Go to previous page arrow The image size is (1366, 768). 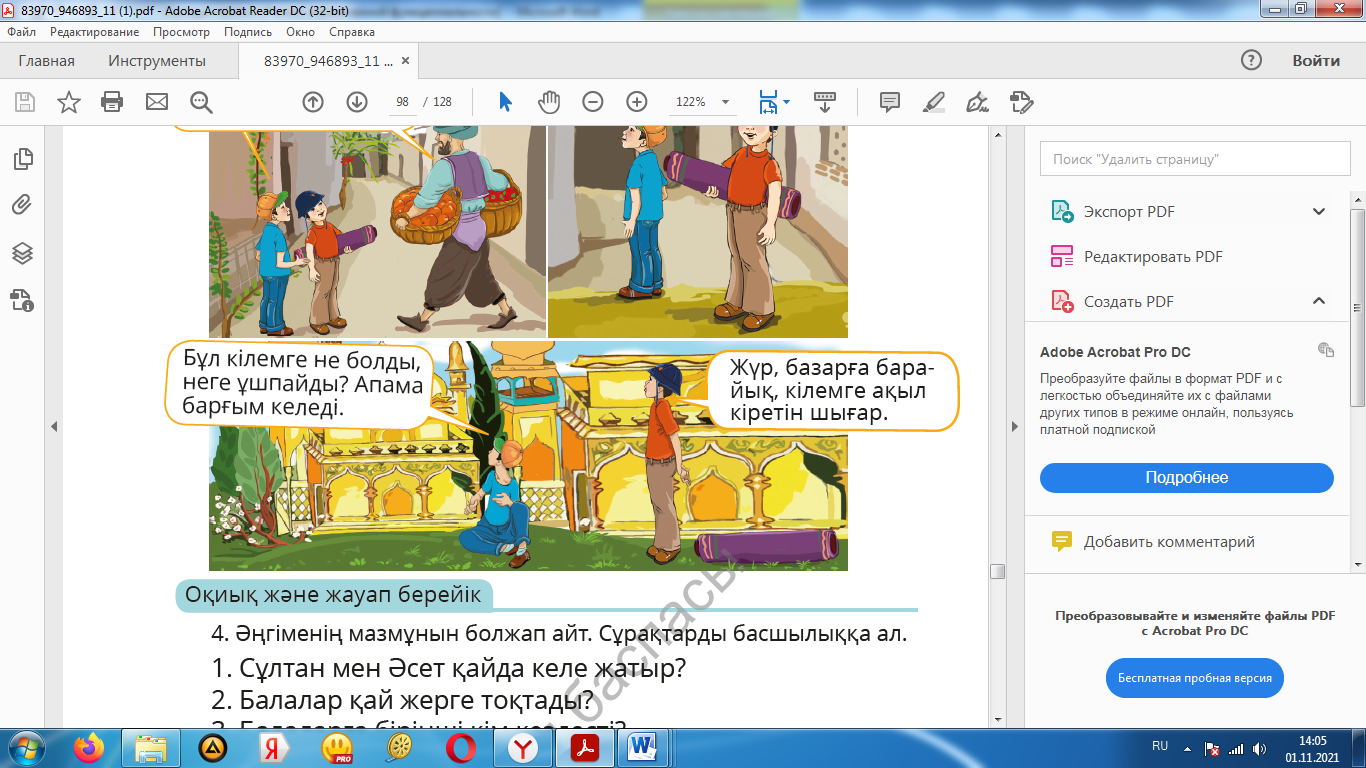(313, 102)
